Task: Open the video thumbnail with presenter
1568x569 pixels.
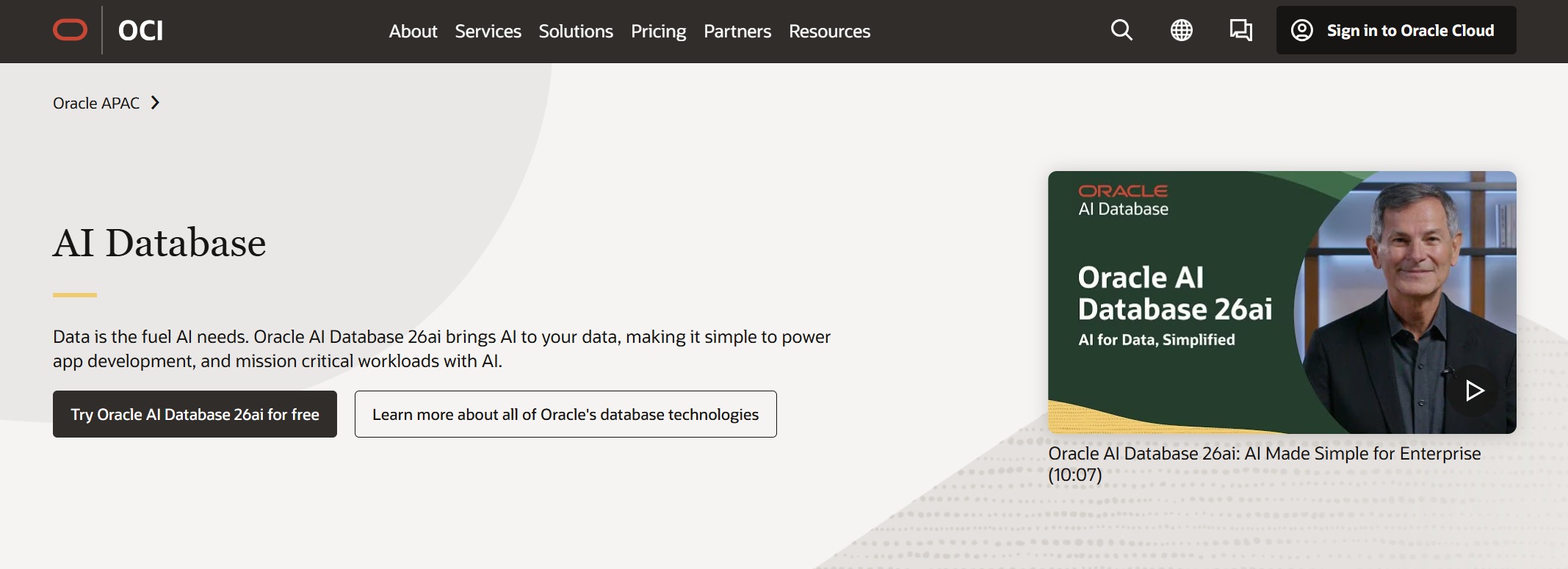Action: (1282, 302)
